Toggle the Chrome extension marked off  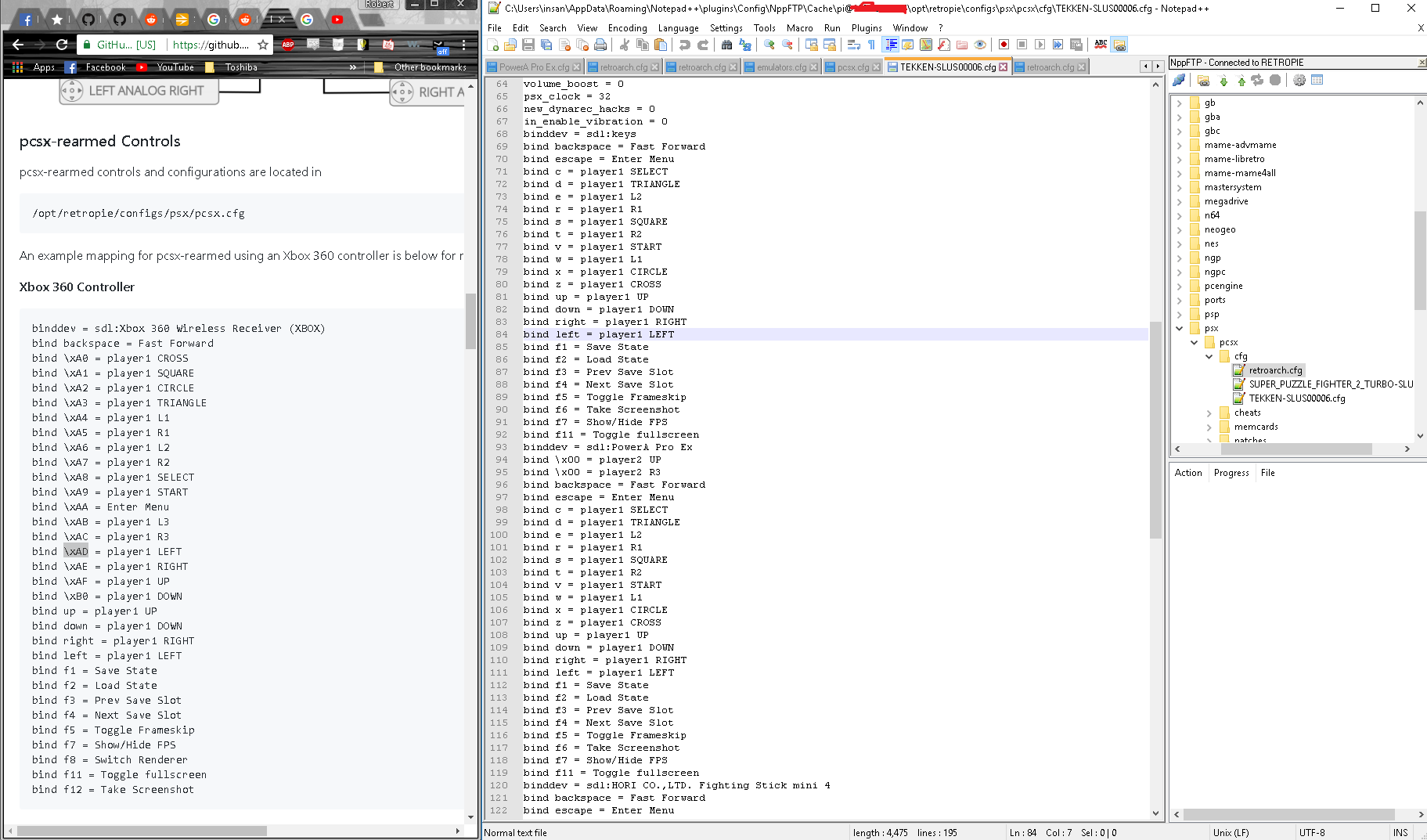[440, 46]
